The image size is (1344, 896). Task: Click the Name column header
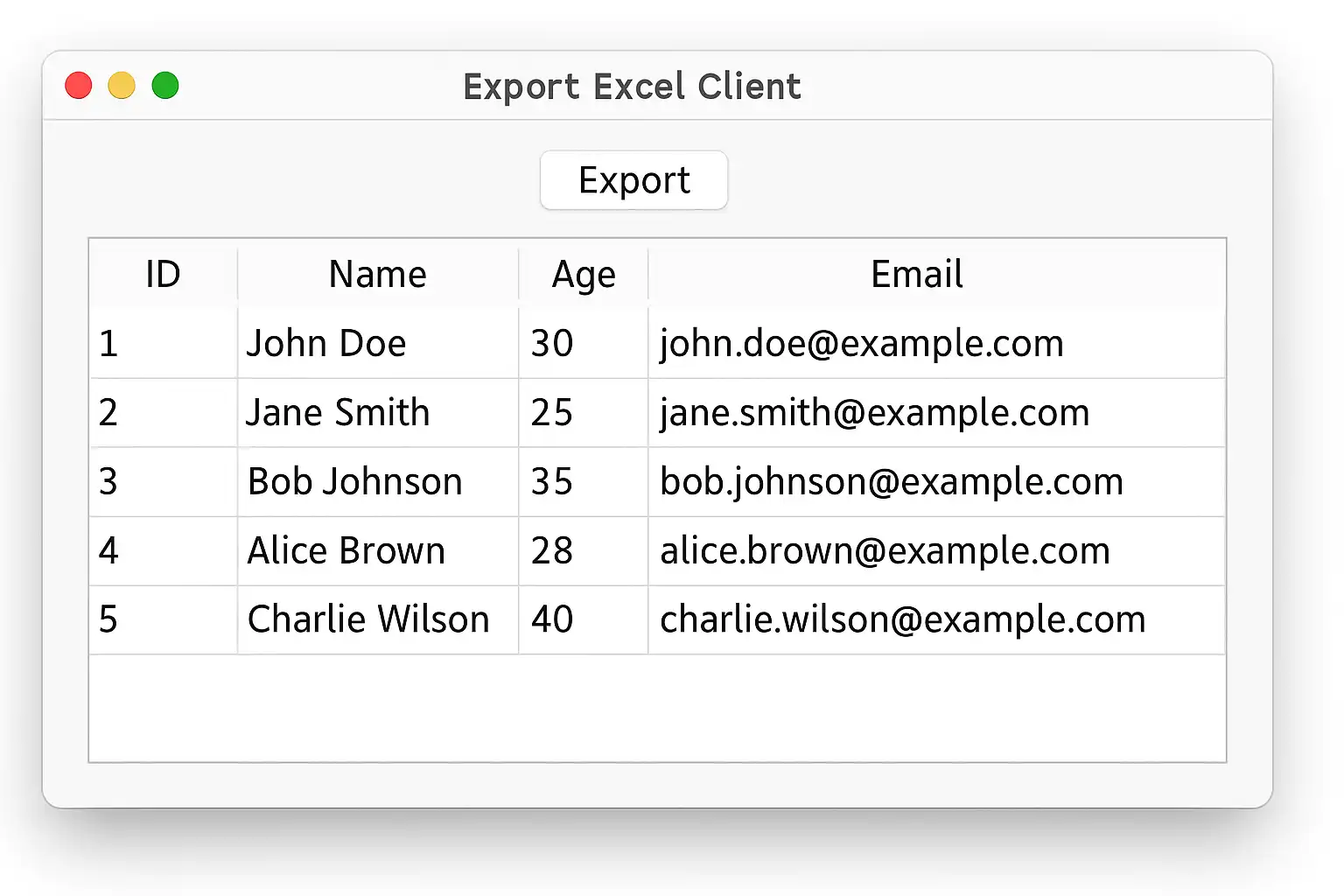tap(377, 275)
